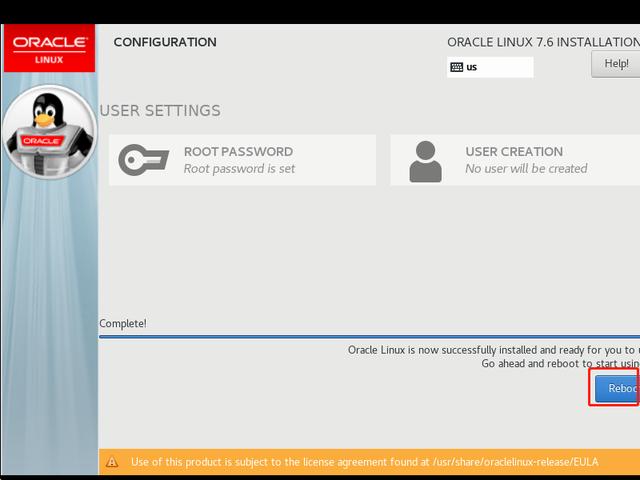Image resolution: width=640 pixels, height=480 pixels.
Task: Click the ORACLE LINUX 7.6 INSTALLATION title
Action: tap(543, 42)
